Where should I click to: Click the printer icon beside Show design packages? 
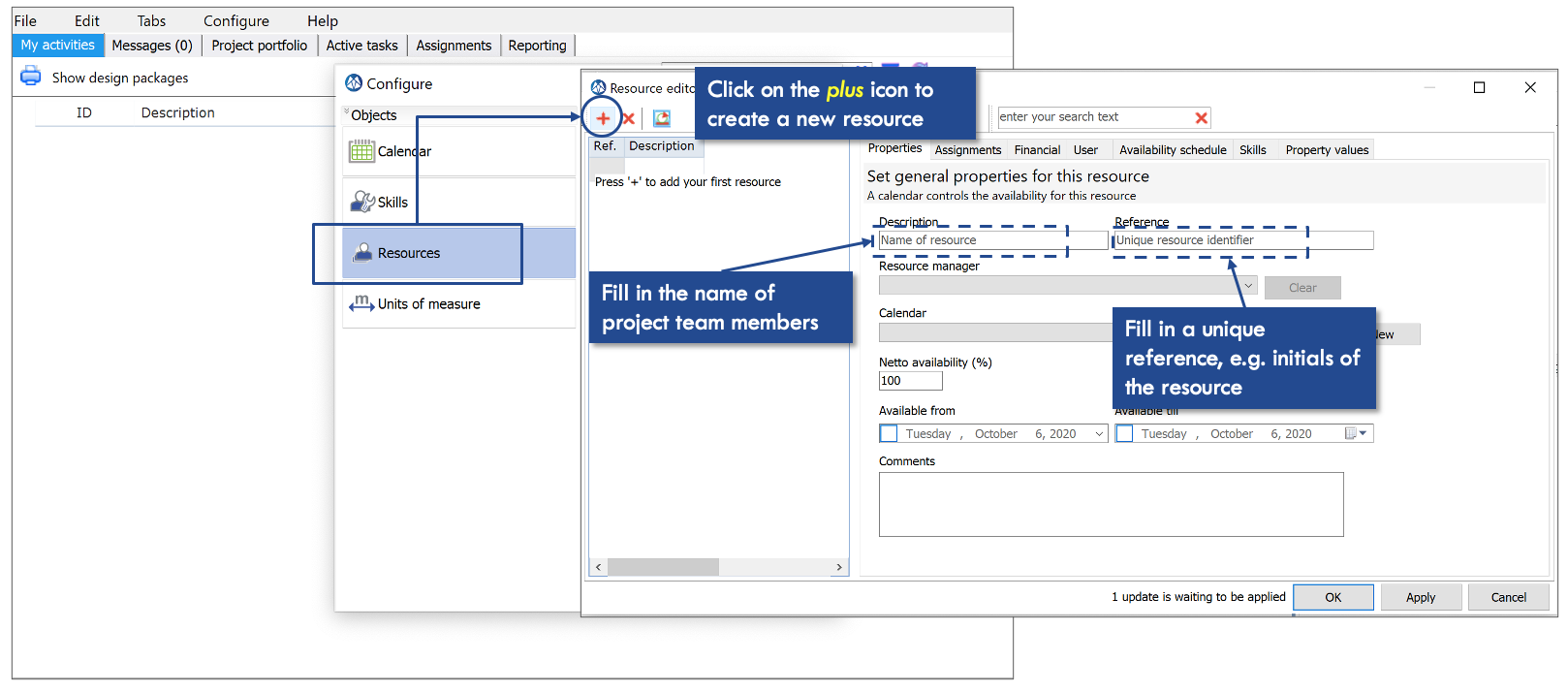point(31,76)
